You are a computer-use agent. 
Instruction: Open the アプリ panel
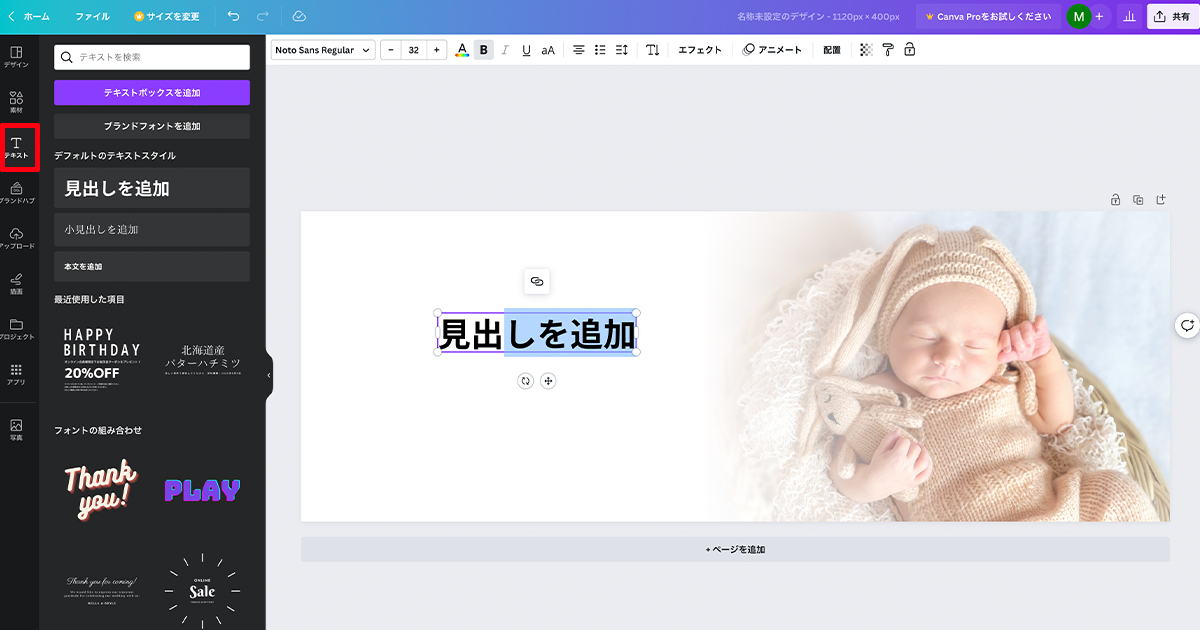[17, 375]
